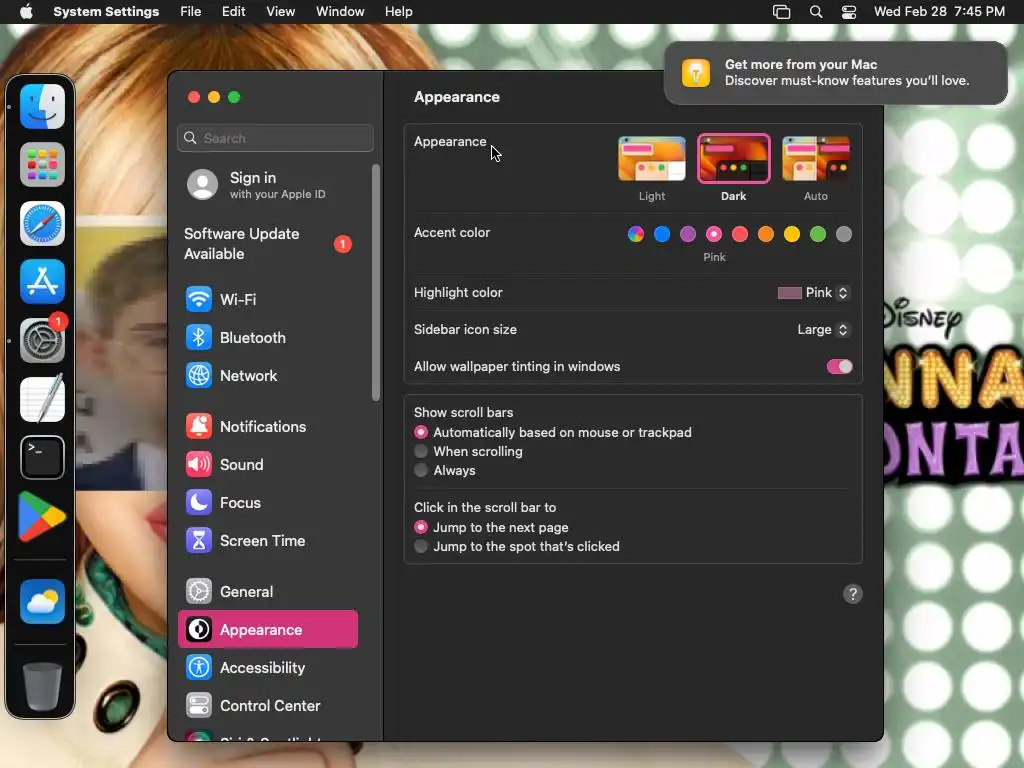Choose yellow accent color
Viewport: 1024px width, 768px height.
coord(792,234)
